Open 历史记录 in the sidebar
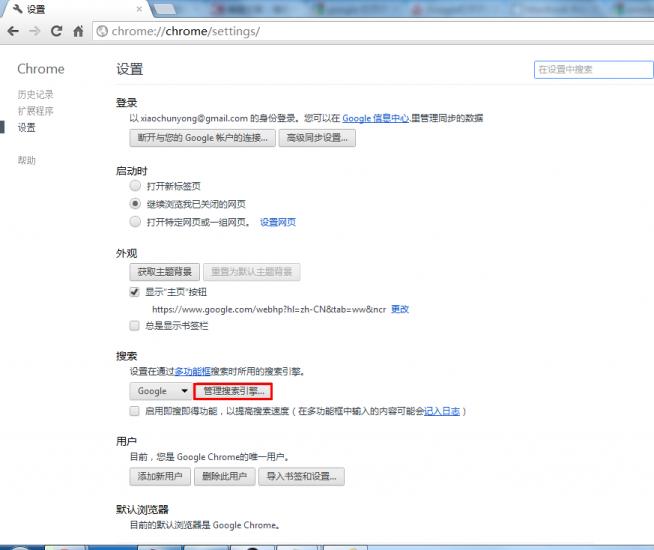The image size is (654, 550). tap(35, 95)
